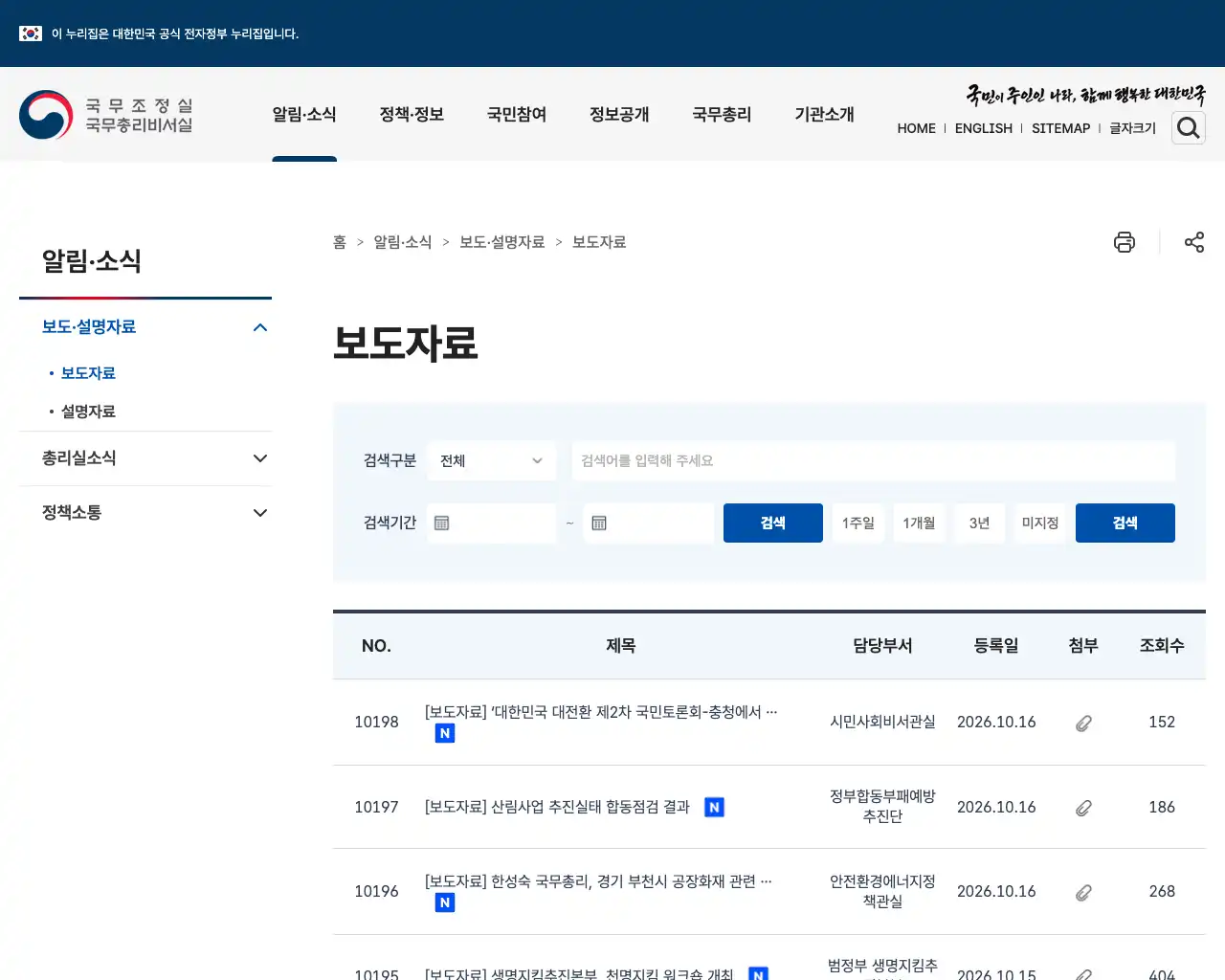Go to the 국무조정실 logo homepage
This screenshot has width=1225, height=980.
point(106,115)
